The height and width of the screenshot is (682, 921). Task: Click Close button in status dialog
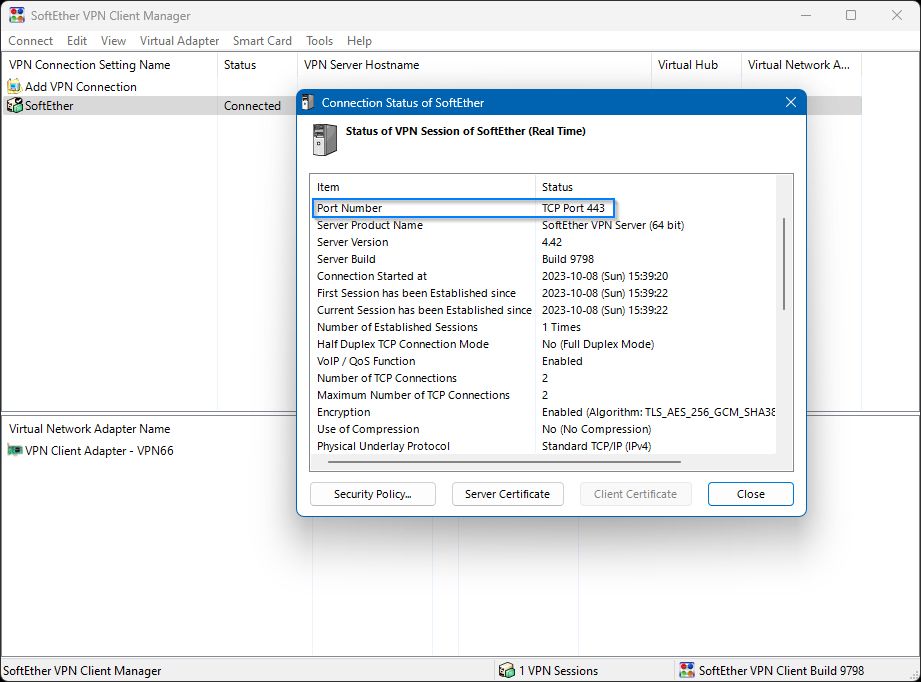click(x=750, y=494)
